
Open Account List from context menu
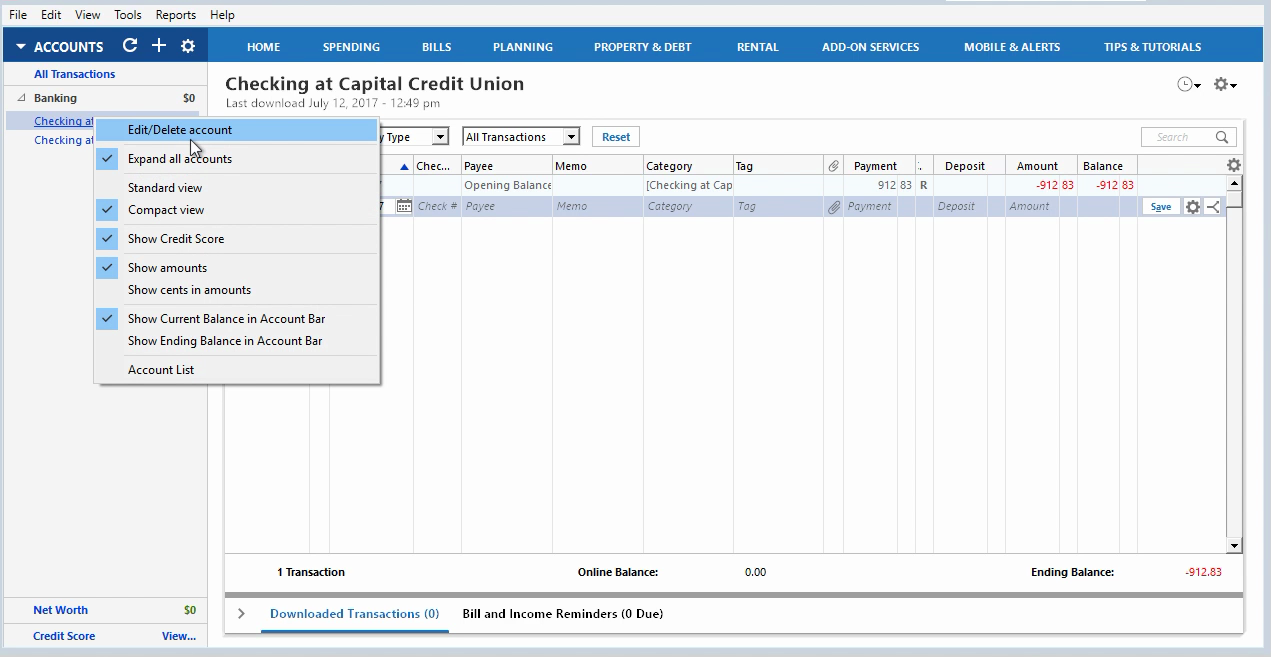coord(237,370)
